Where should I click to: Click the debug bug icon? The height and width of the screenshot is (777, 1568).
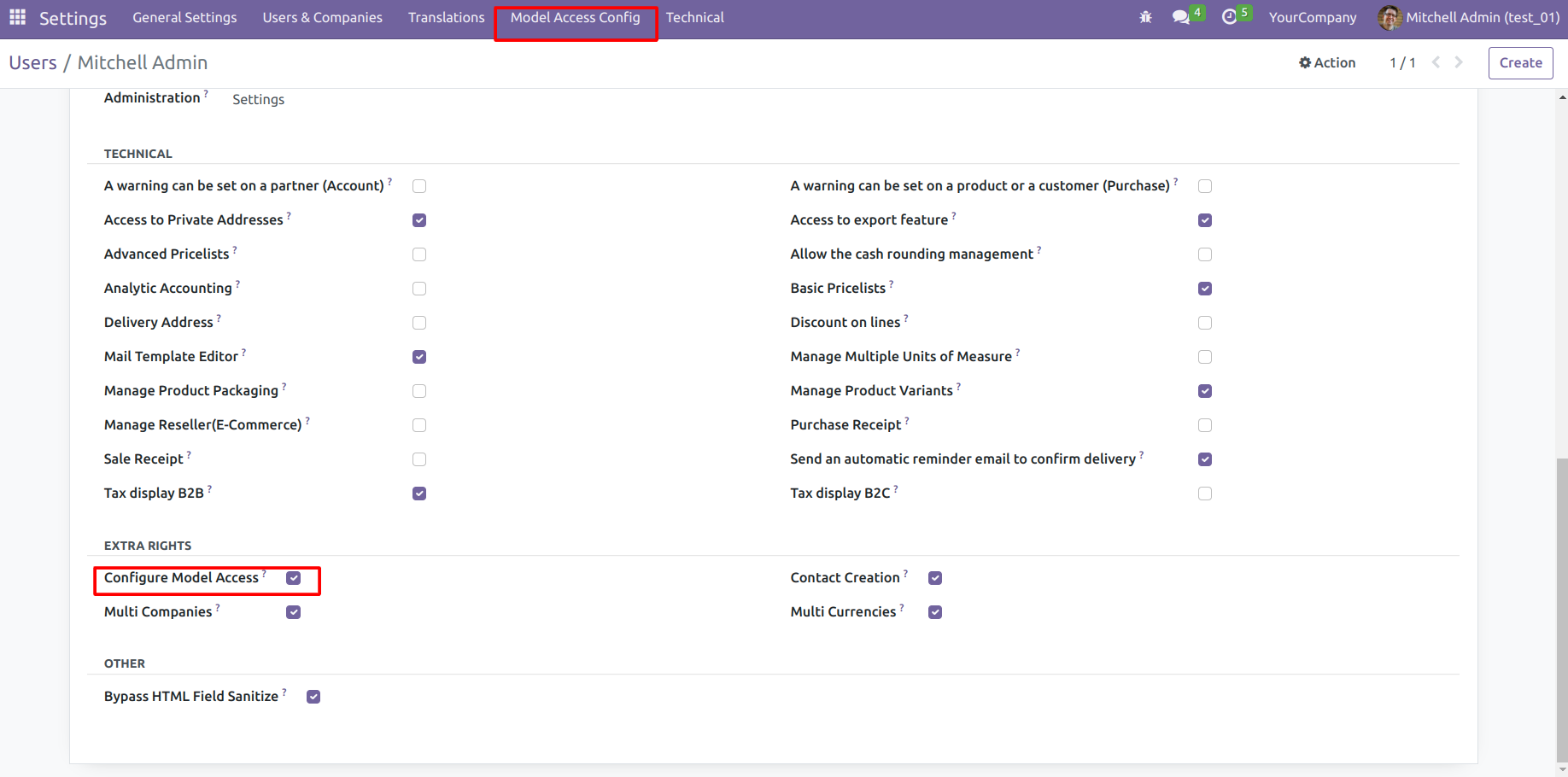[x=1145, y=17]
